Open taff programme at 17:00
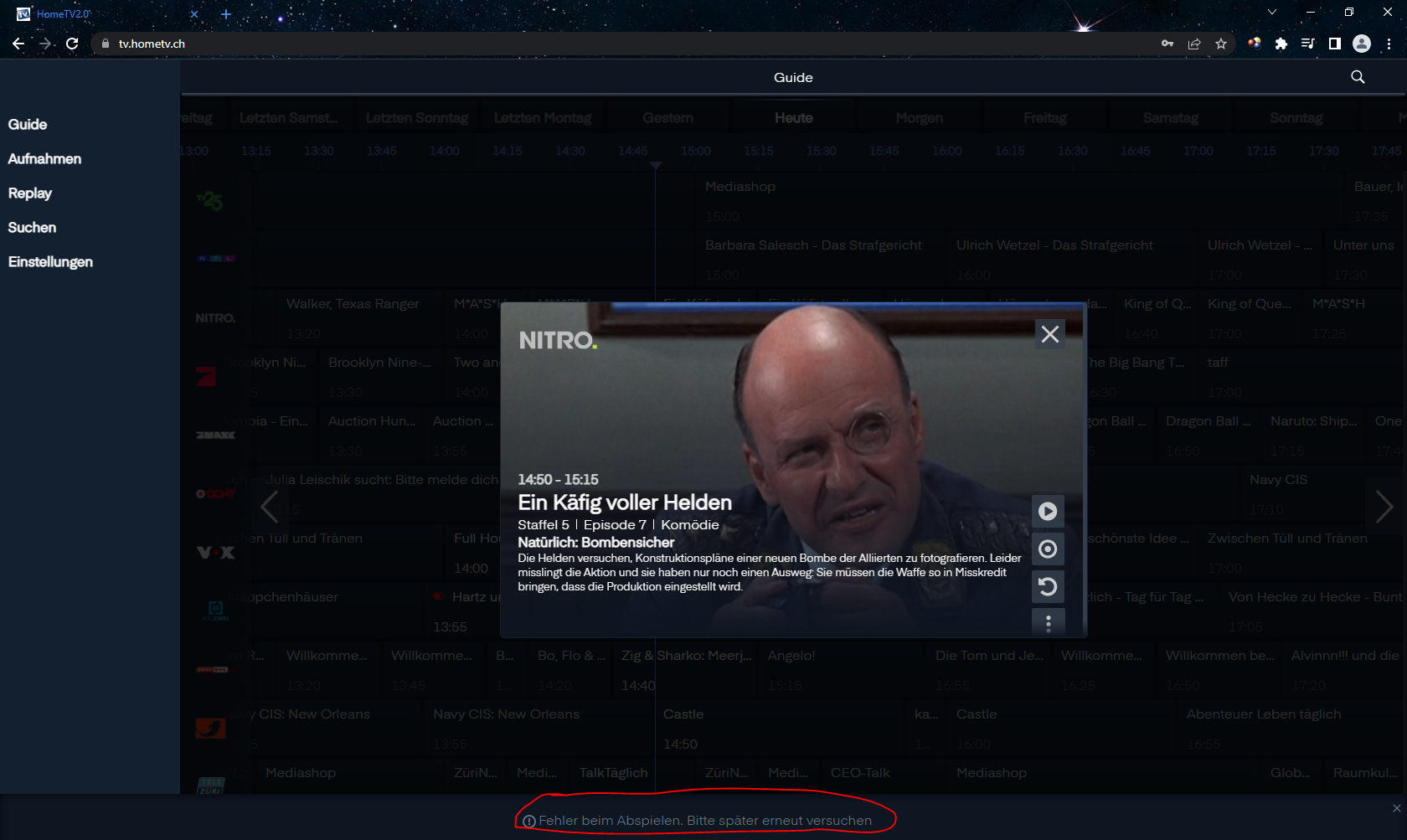 click(1302, 377)
